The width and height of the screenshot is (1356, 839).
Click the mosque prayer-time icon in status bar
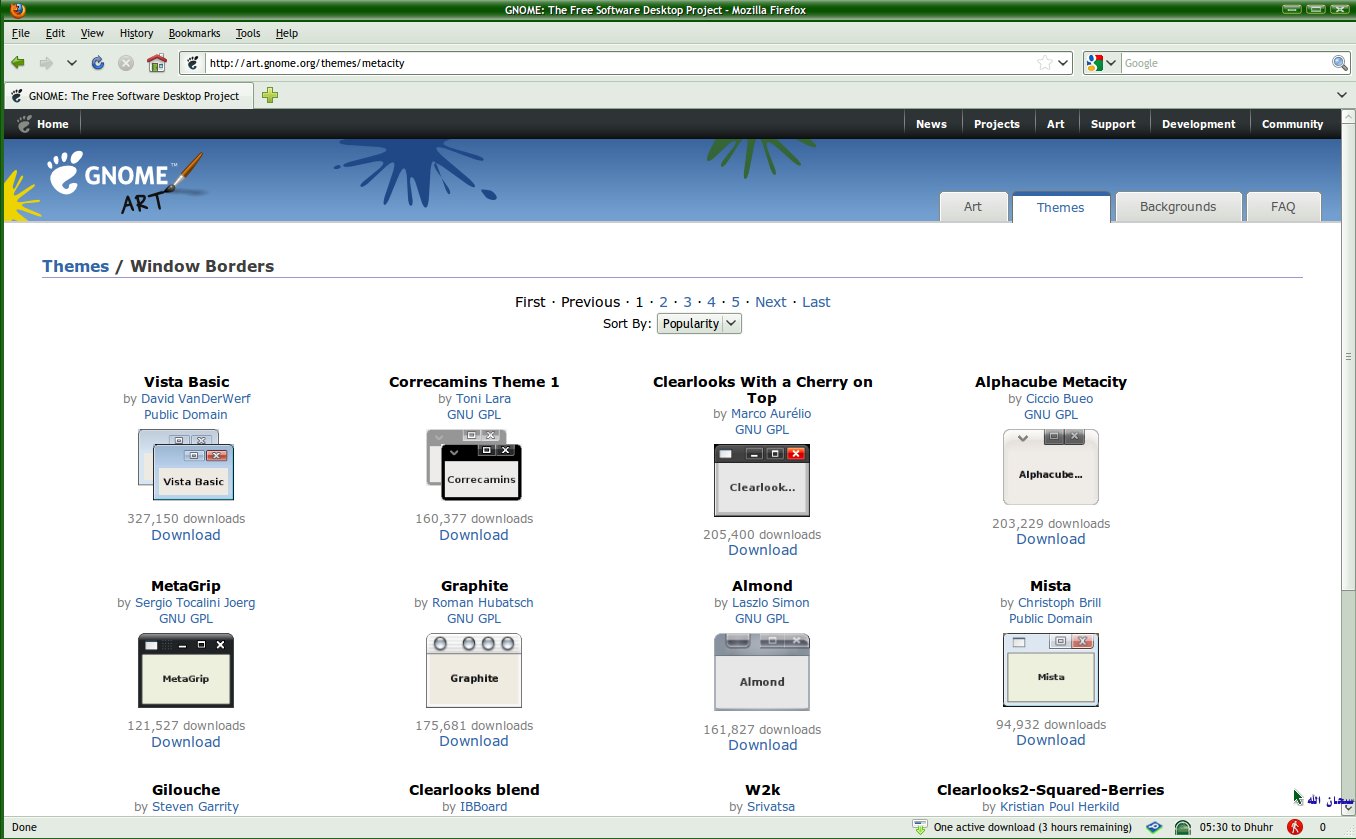click(1183, 827)
